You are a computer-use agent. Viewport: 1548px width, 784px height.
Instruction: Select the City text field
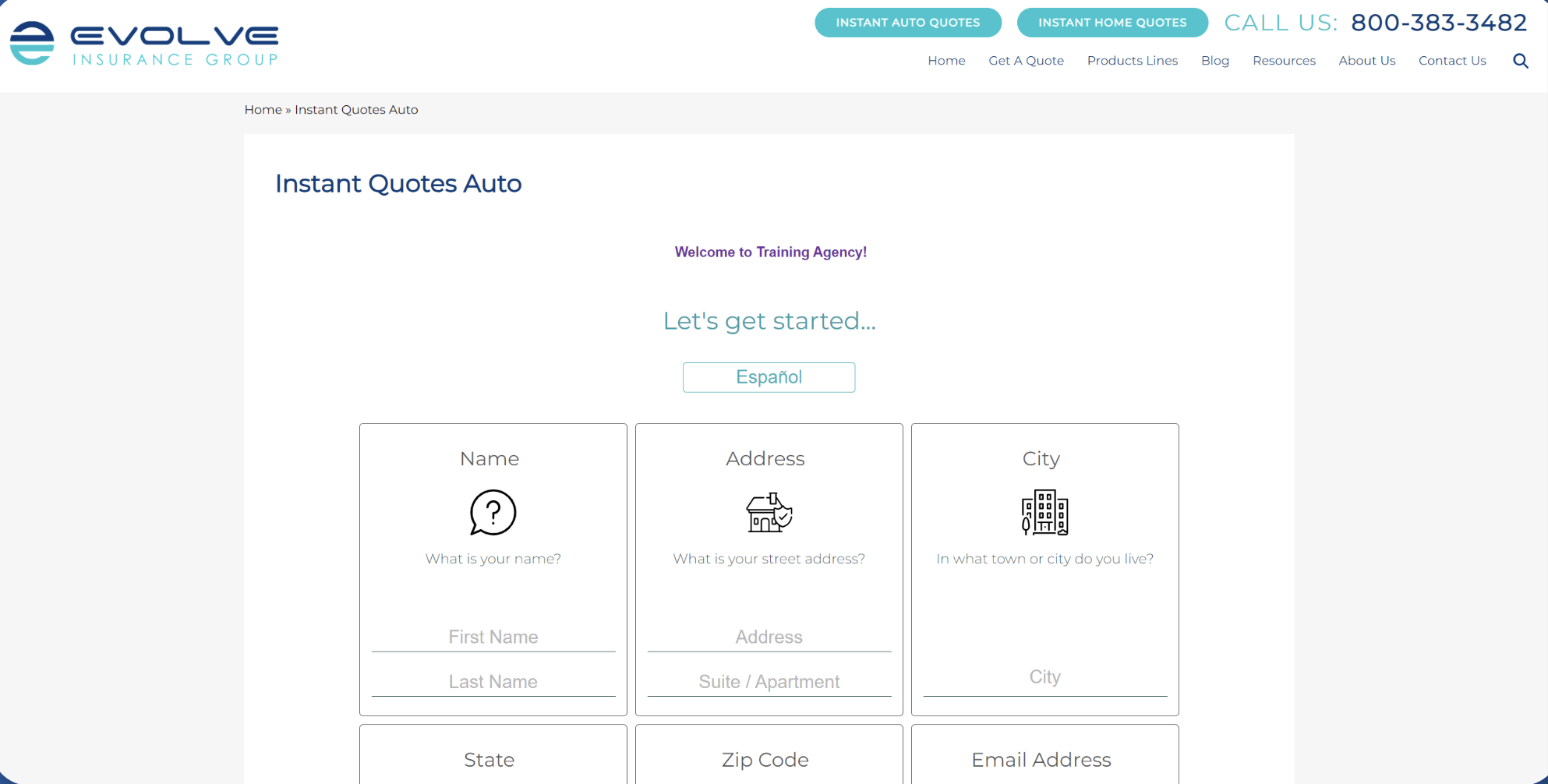(1044, 676)
